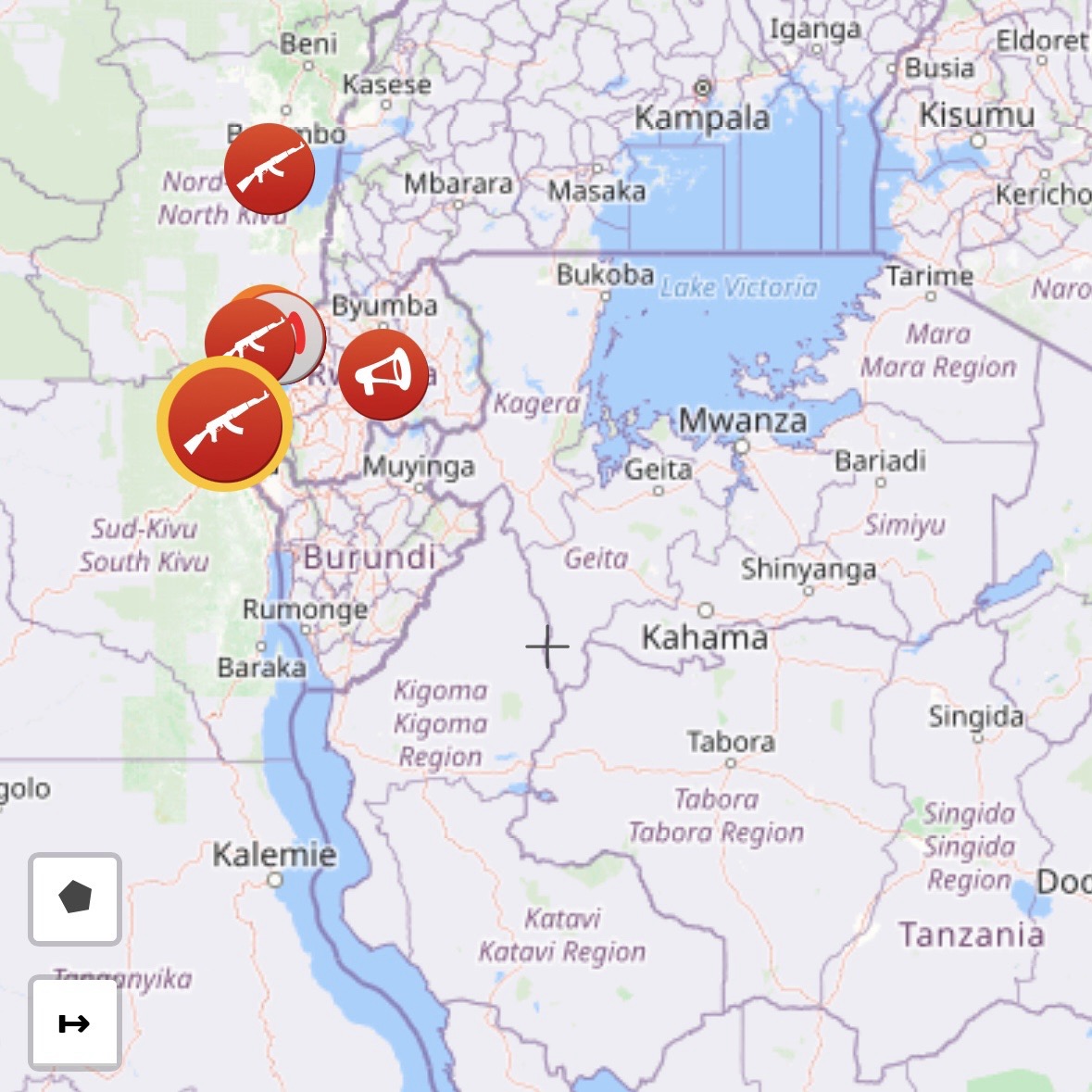
Task: Click the Kampala city label
Action: click(x=702, y=118)
